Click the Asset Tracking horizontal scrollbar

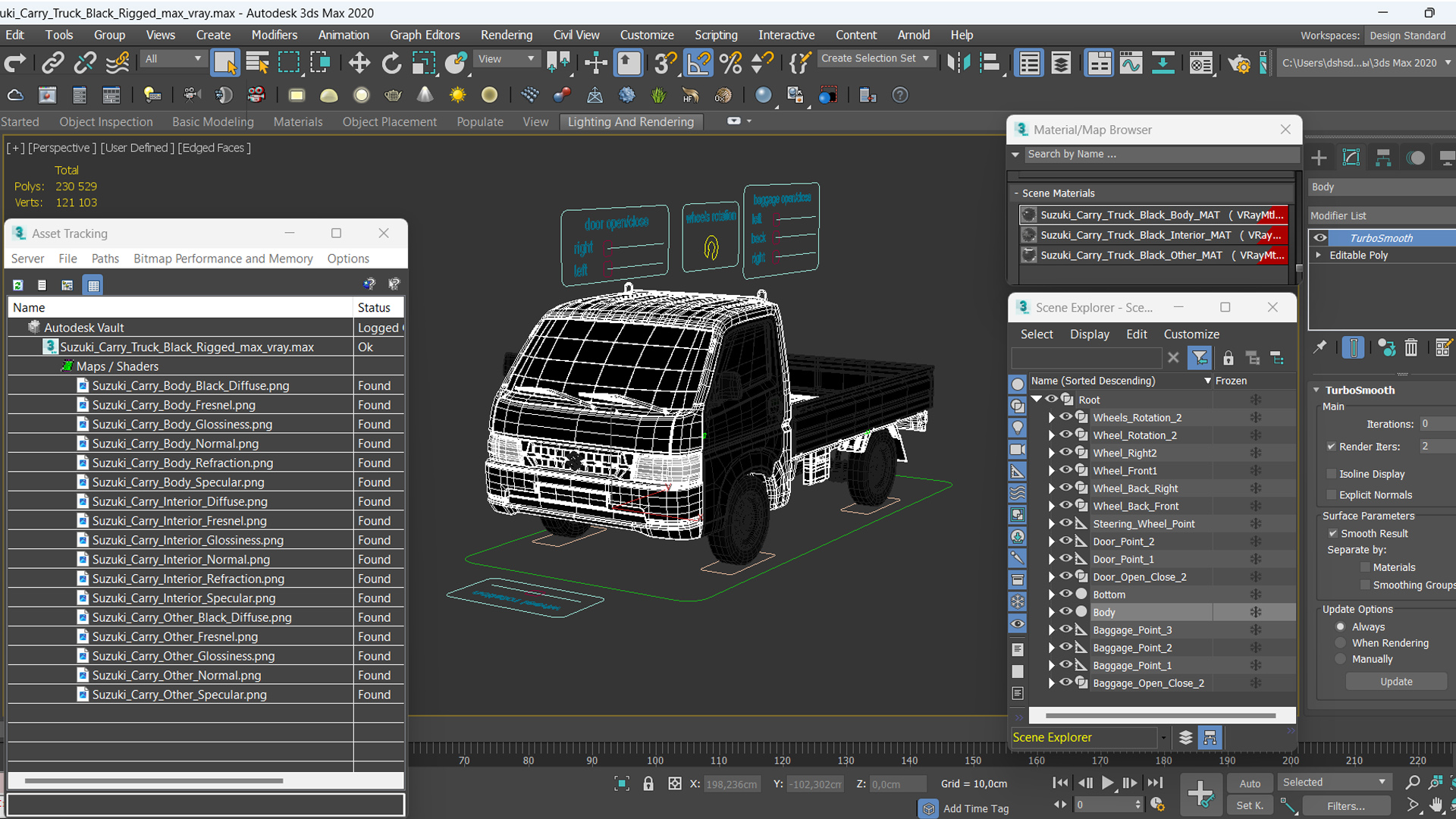coord(154,780)
